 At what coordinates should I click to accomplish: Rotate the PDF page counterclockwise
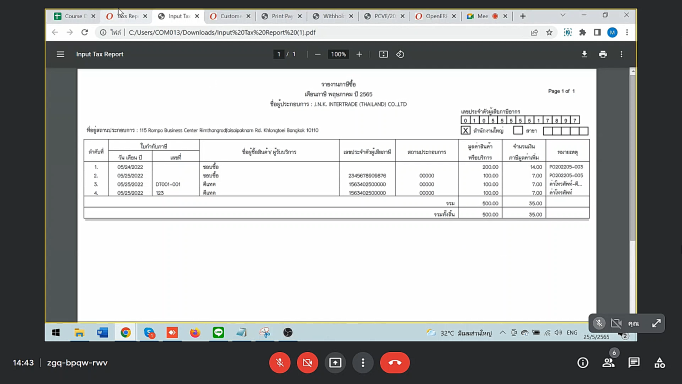400,54
